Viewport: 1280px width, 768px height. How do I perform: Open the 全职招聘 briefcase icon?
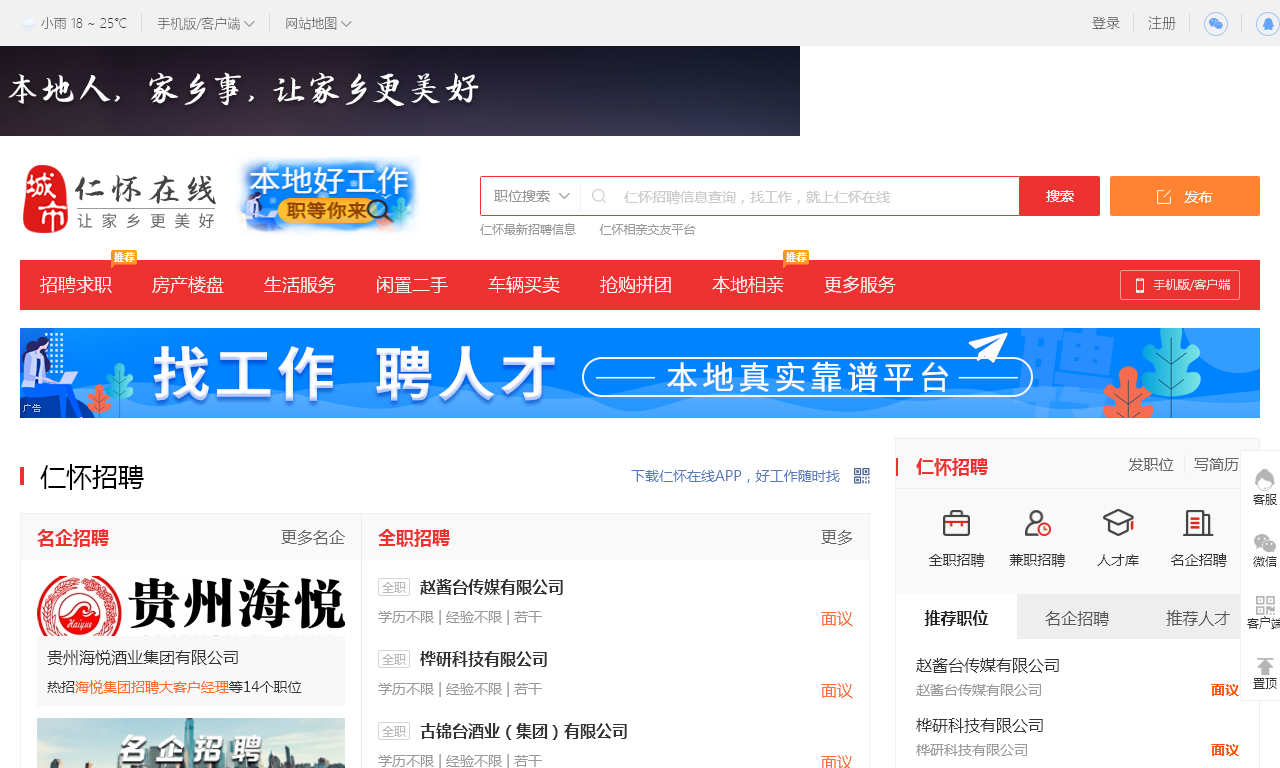click(956, 523)
